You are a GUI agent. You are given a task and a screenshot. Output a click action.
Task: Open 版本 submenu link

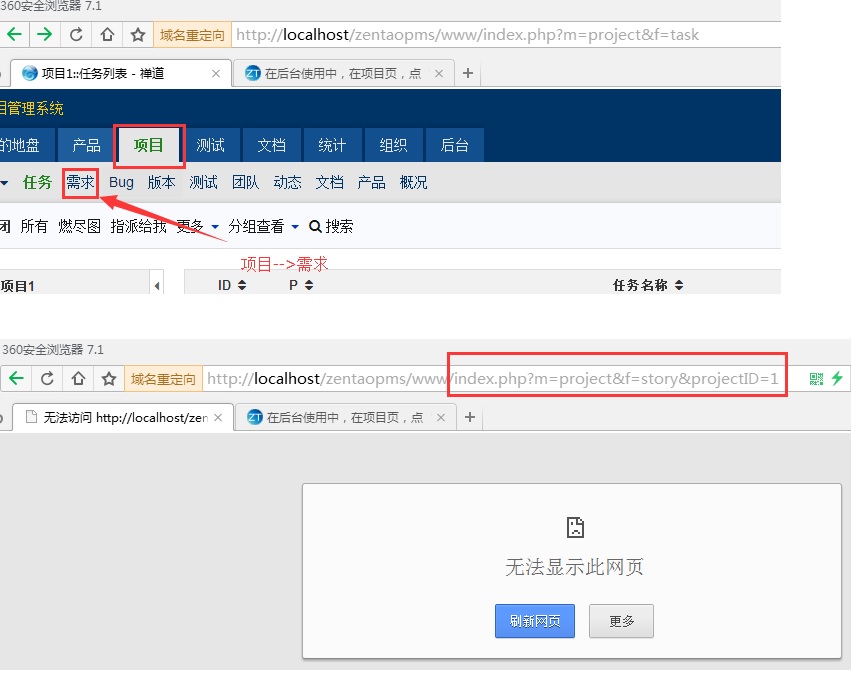(x=162, y=182)
